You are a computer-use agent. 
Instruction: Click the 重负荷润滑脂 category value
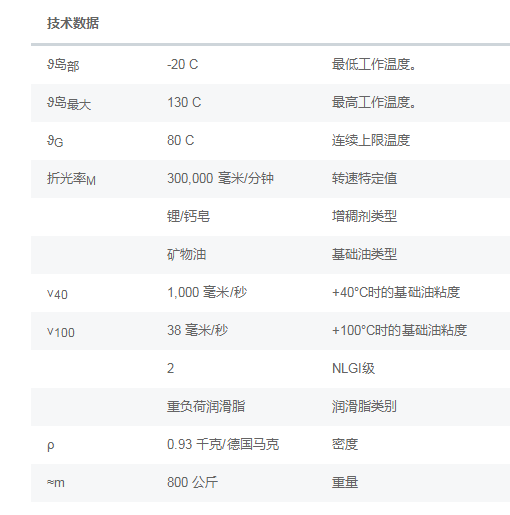tap(206, 406)
